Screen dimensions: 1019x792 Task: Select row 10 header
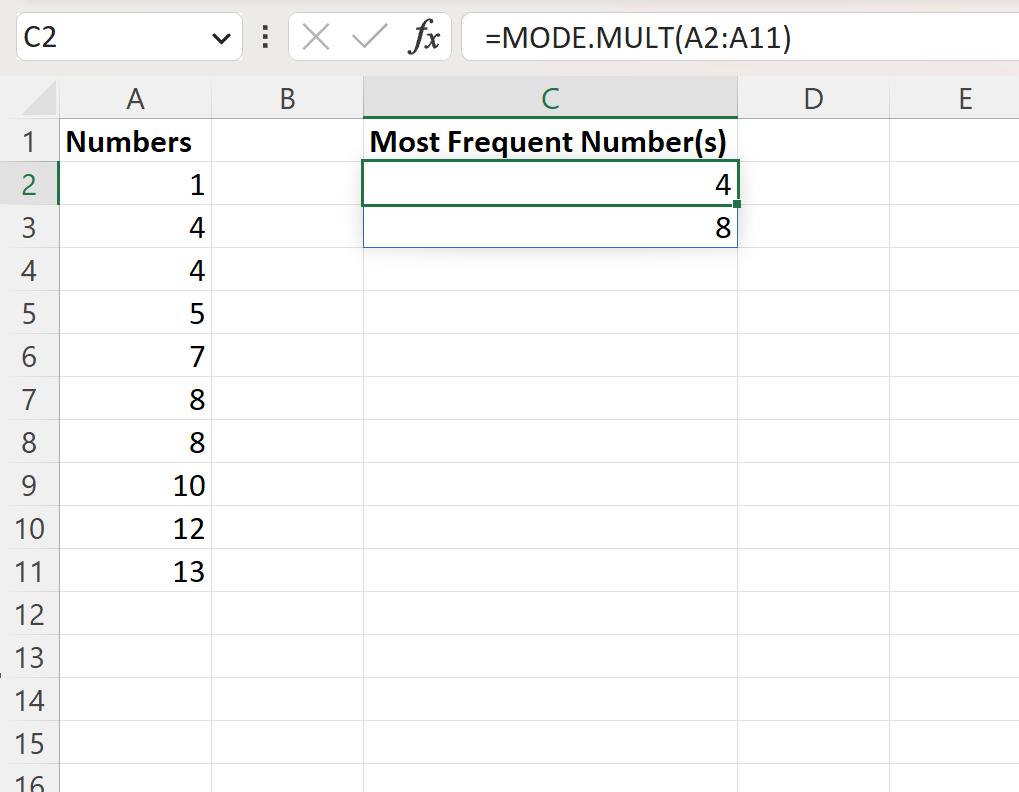coord(29,529)
